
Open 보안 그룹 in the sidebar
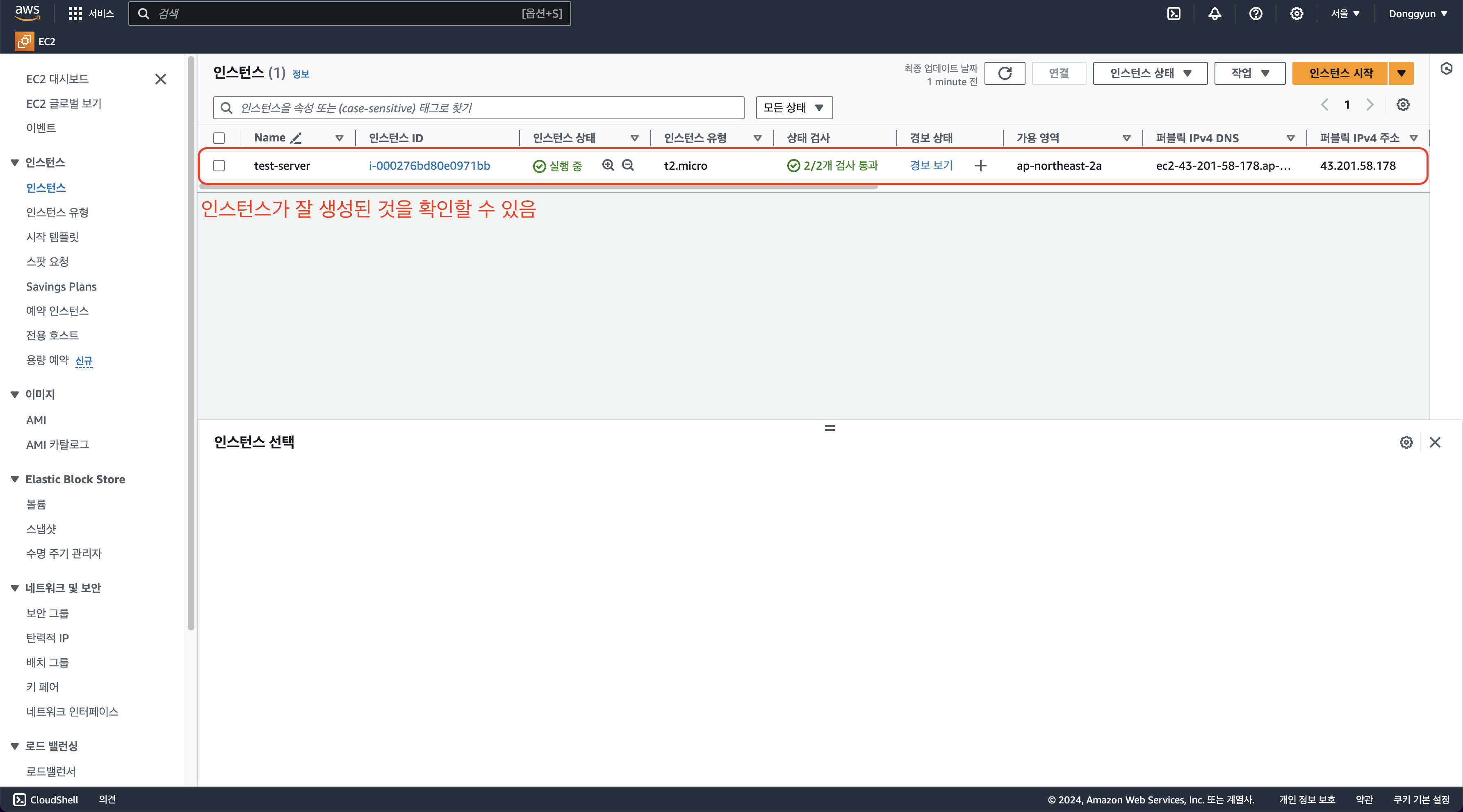tap(47, 613)
